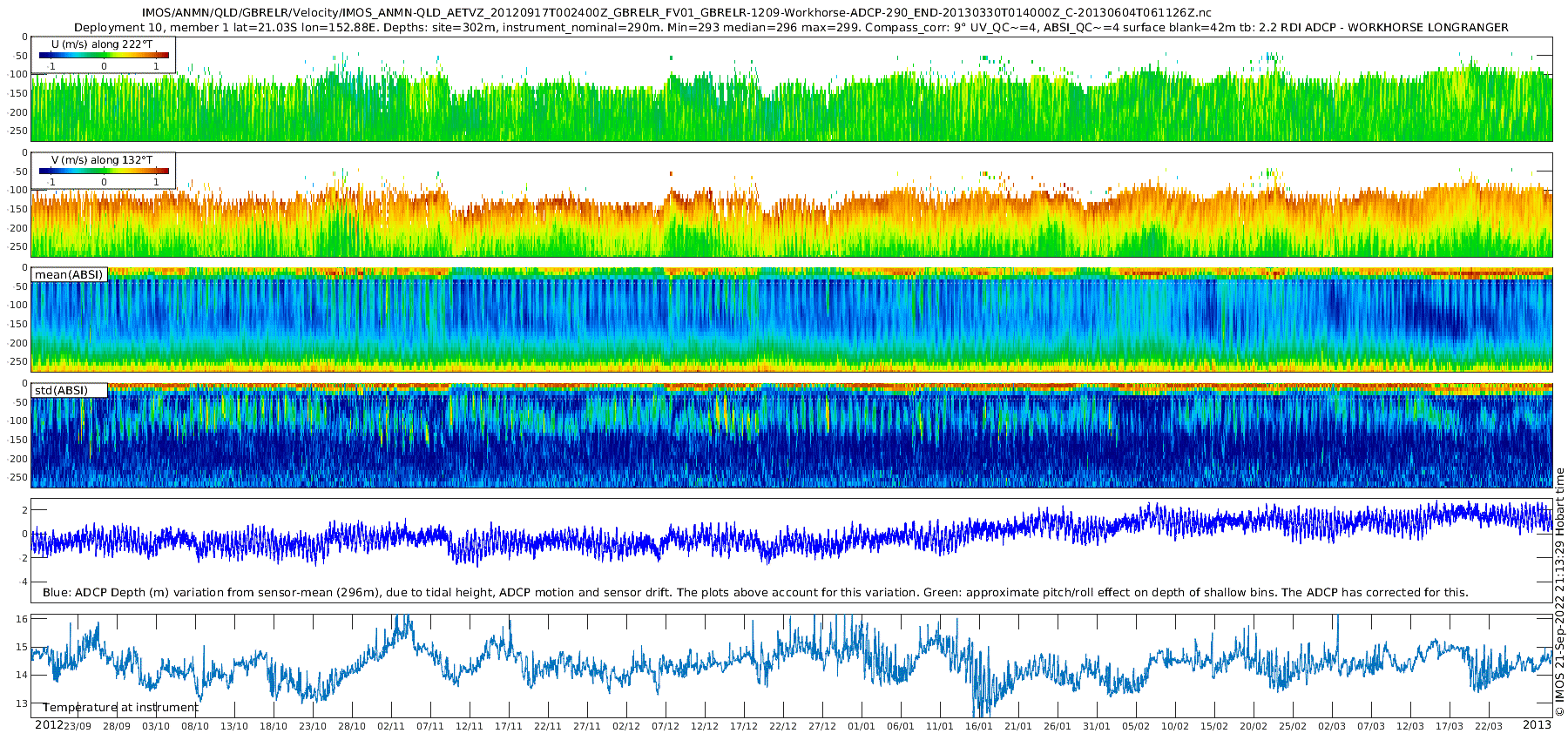Screen dimensions: 1568x740
Task: Click the '22/03' date tick label
Action: [1489, 726]
